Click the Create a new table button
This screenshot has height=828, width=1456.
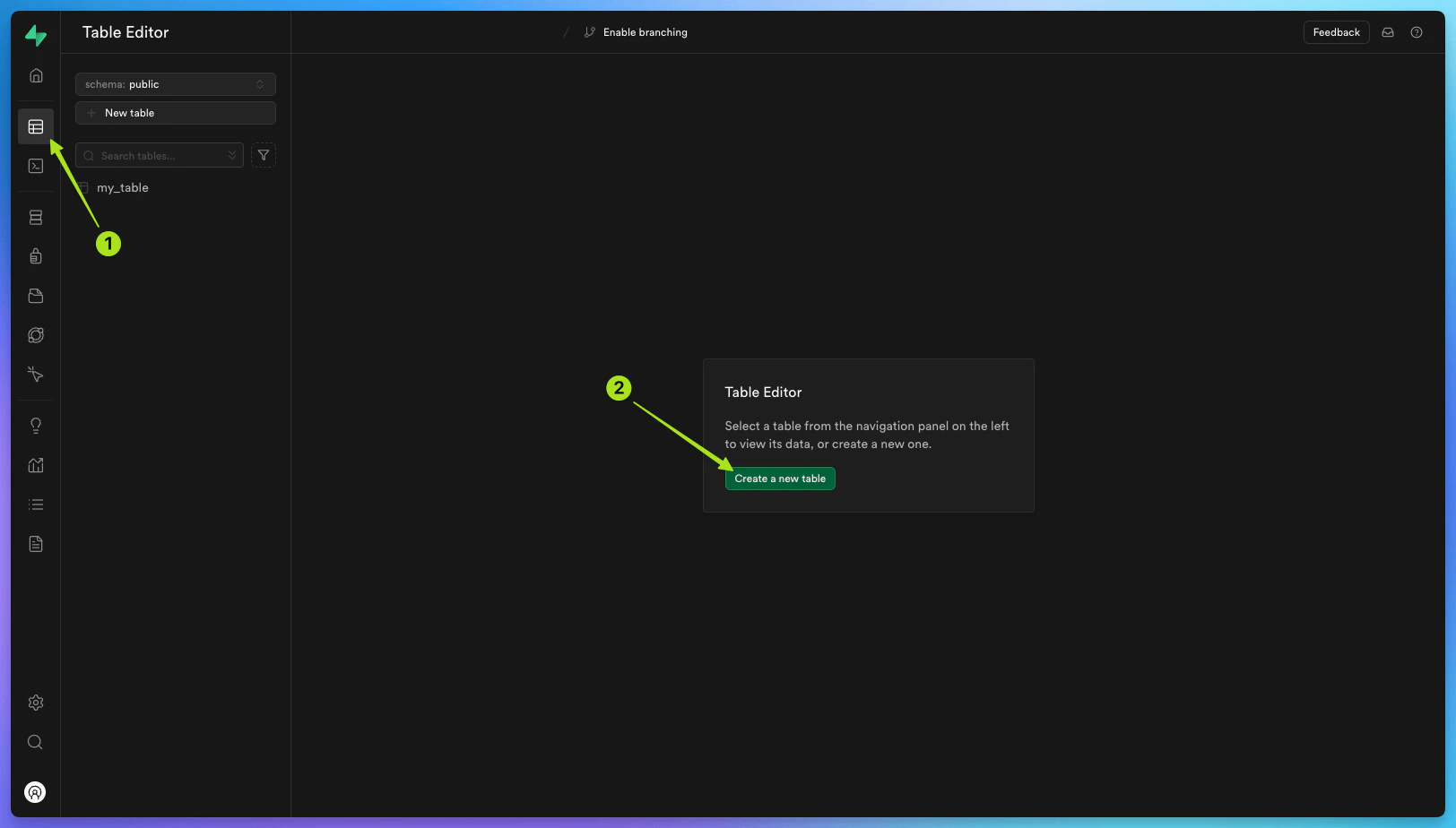[x=780, y=479]
